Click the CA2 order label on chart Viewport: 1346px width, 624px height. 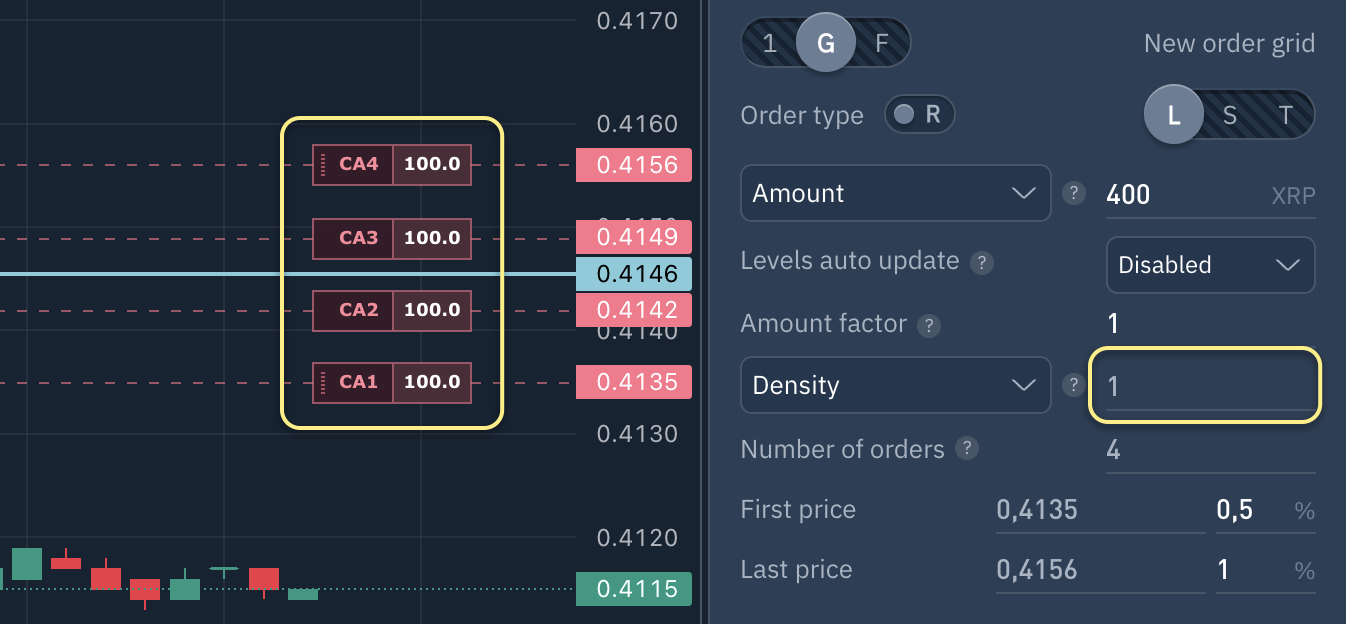[x=358, y=310]
